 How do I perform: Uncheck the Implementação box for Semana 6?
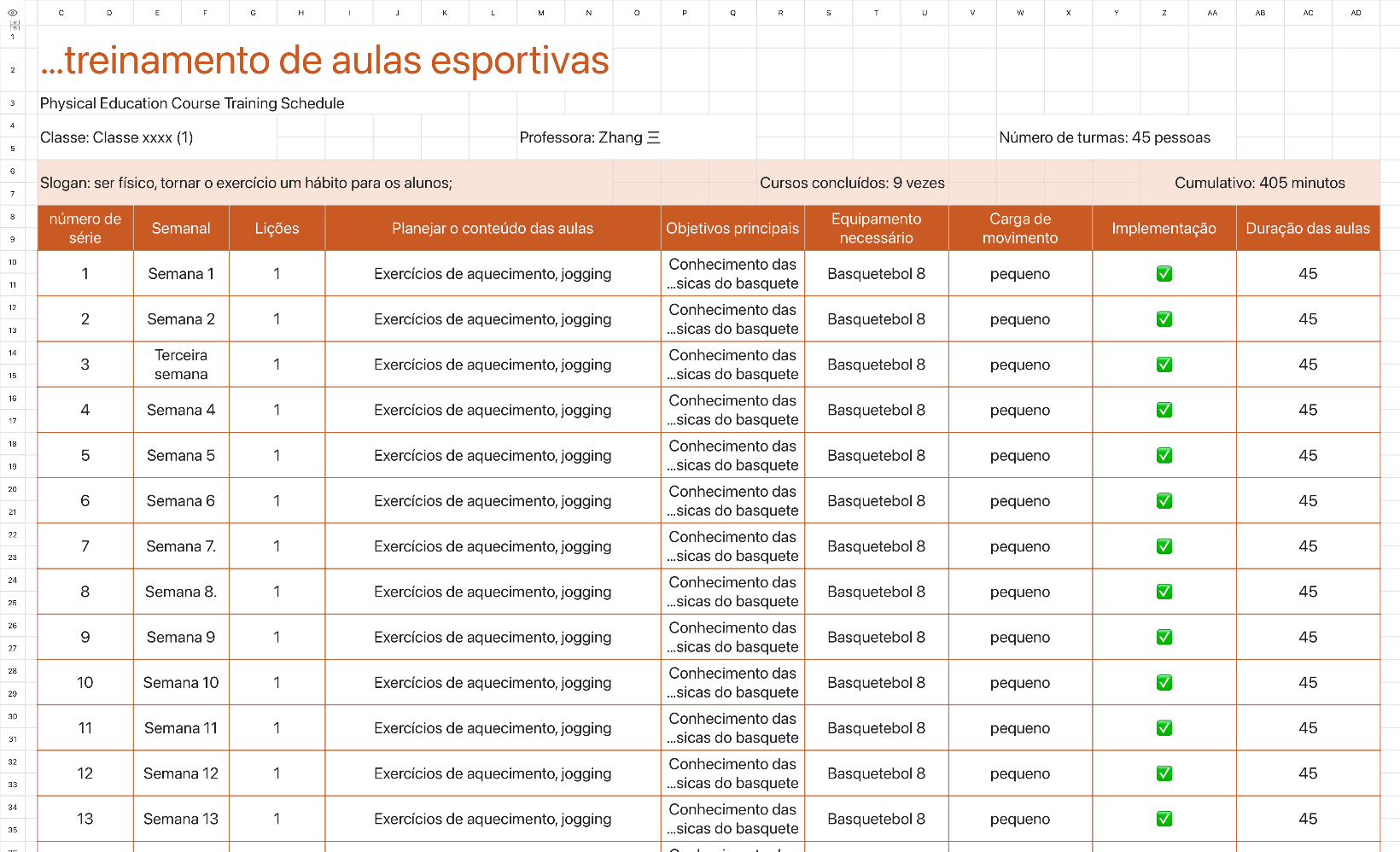pyautogui.click(x=1164, y=501)
